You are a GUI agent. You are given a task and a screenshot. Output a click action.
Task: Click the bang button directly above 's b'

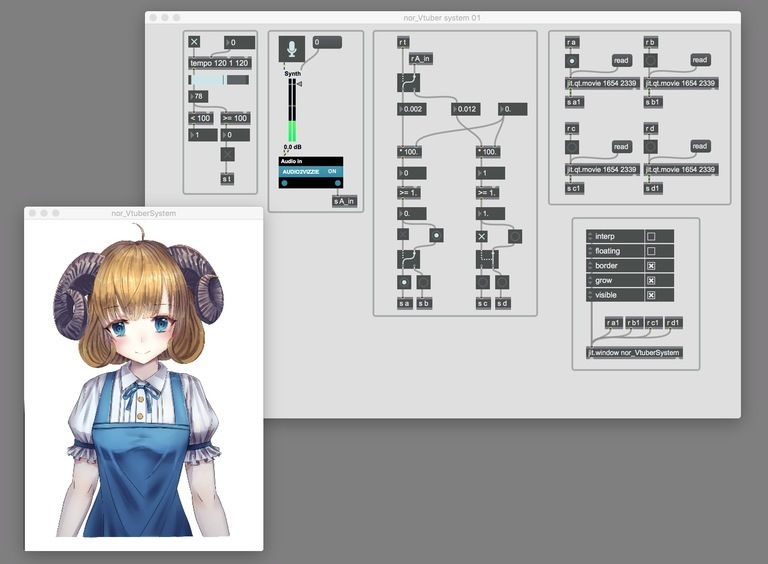pos(423,282)
